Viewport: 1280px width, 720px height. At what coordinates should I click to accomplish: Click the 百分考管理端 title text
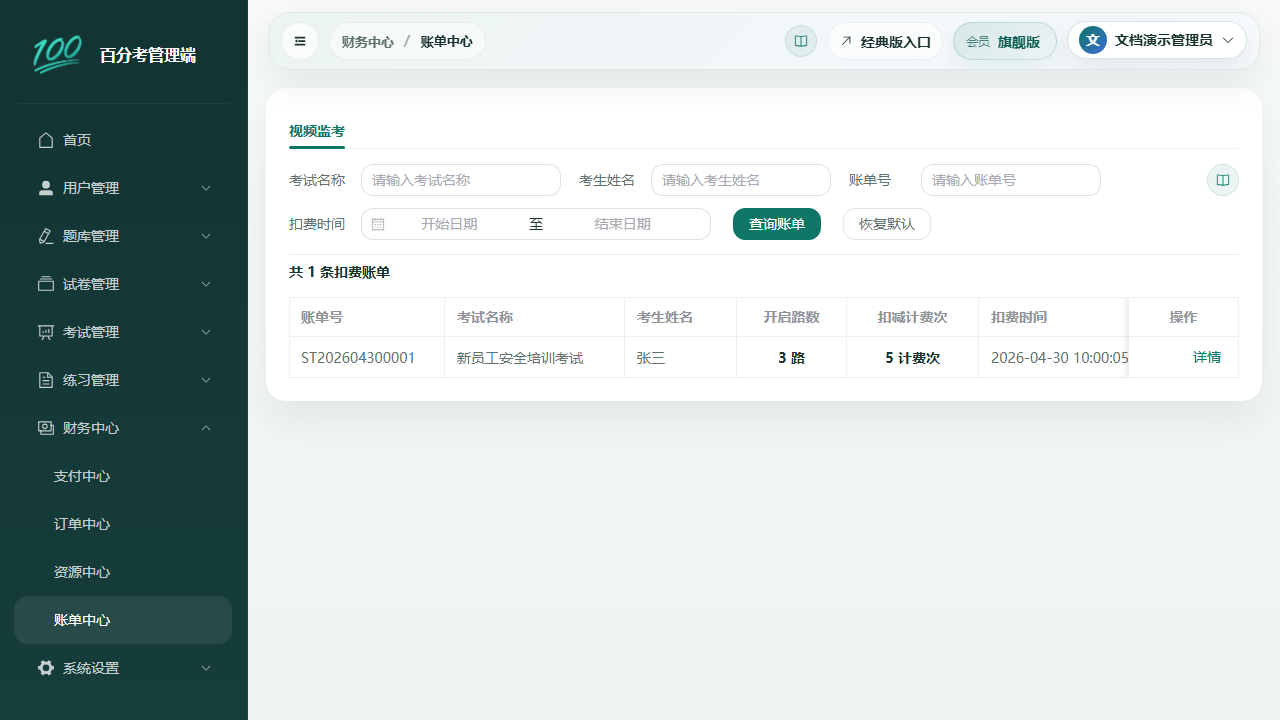(148, 55)
